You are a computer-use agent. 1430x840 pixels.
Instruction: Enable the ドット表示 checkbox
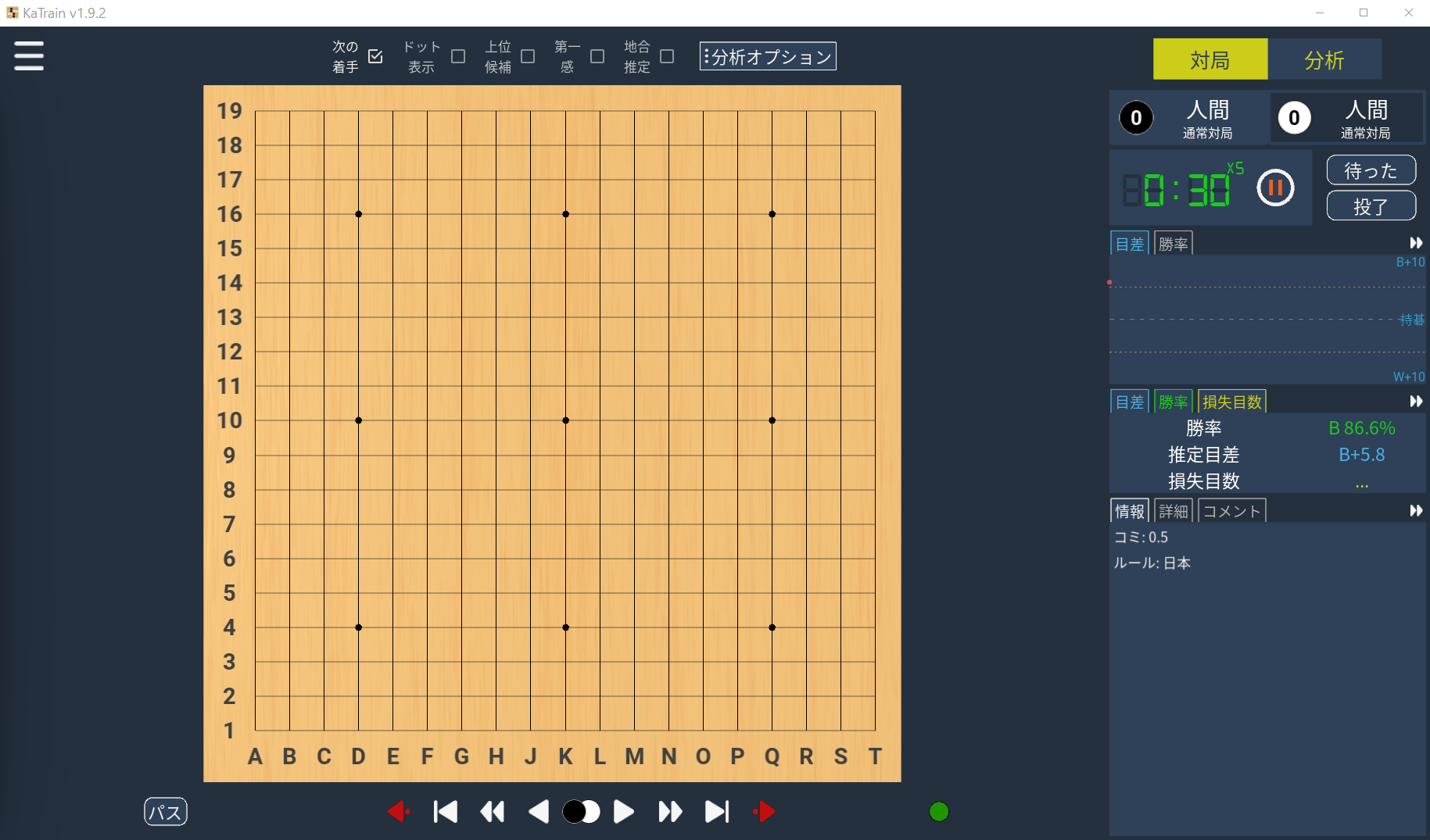[x=458, y=56]
